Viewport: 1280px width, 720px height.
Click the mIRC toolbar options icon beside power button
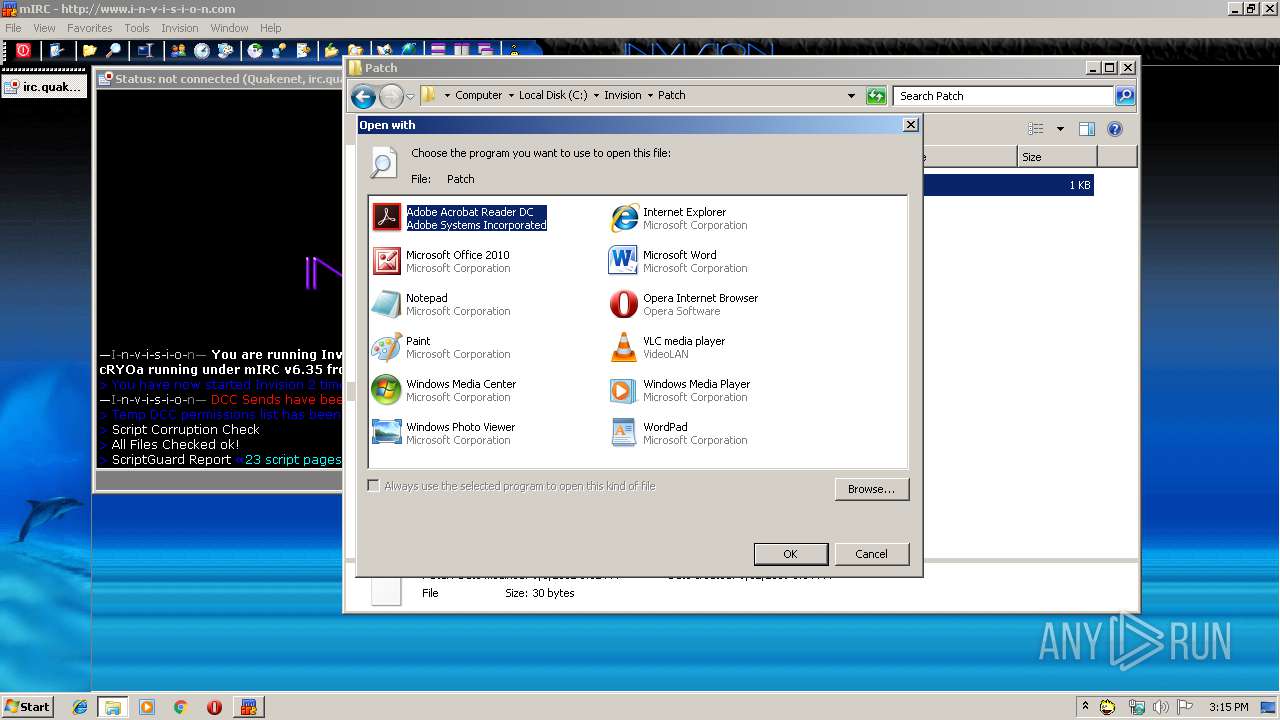click(x=56, y=50)
